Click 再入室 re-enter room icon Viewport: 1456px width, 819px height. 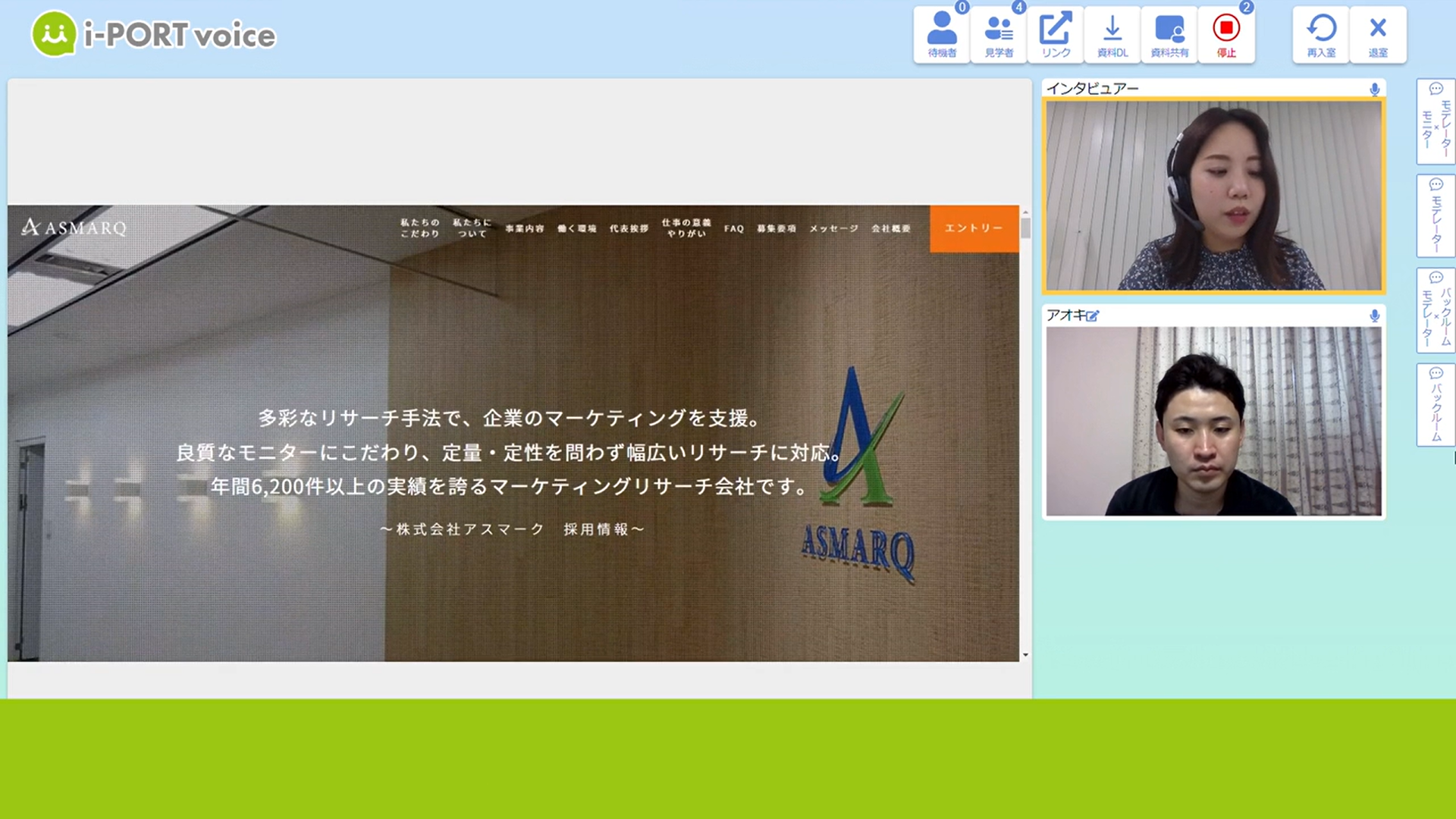click(x=1321, y=35)
